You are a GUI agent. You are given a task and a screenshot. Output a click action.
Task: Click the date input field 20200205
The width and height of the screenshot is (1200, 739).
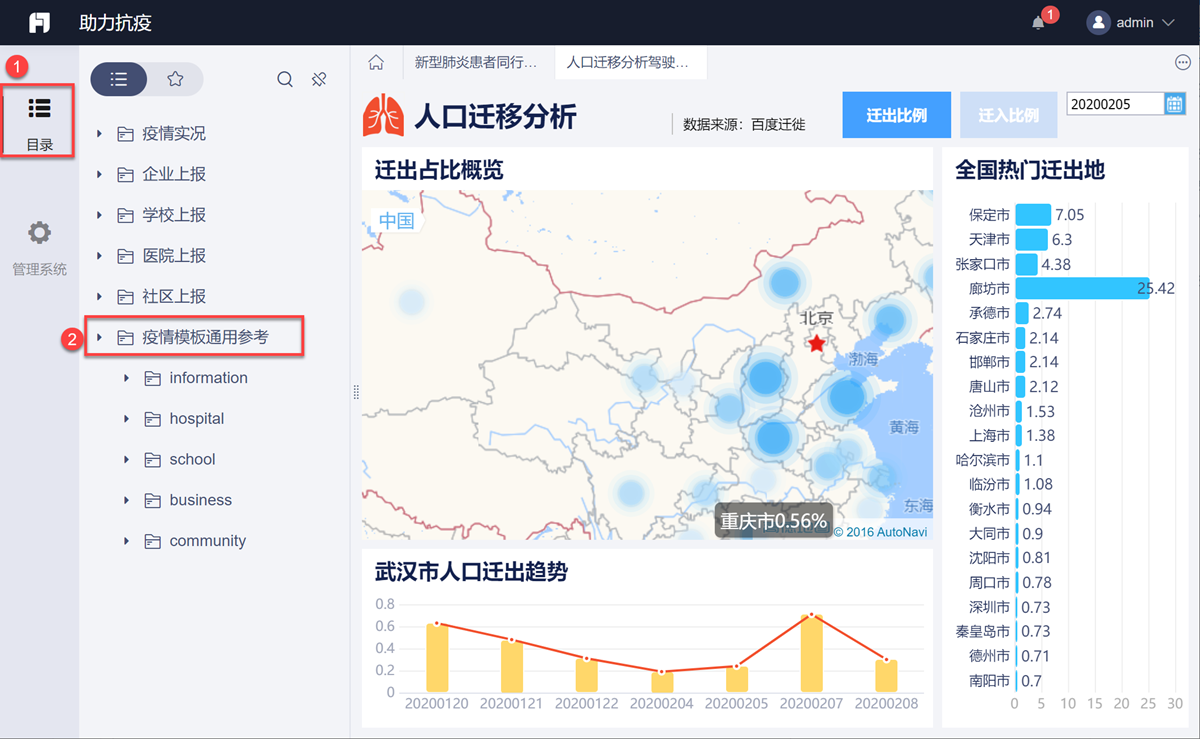coord(1114,104)
